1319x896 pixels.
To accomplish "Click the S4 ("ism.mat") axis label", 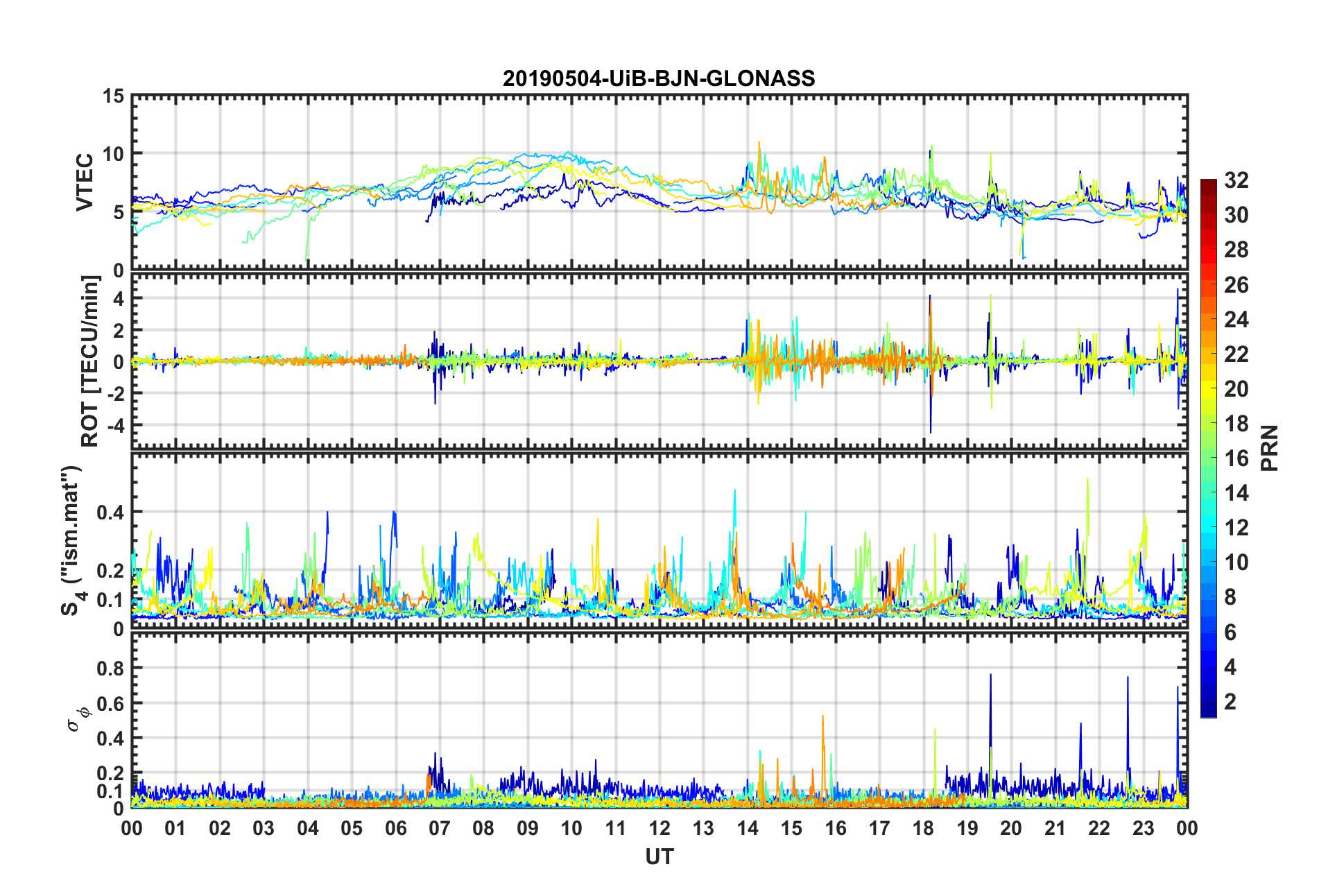I will 71,541.
